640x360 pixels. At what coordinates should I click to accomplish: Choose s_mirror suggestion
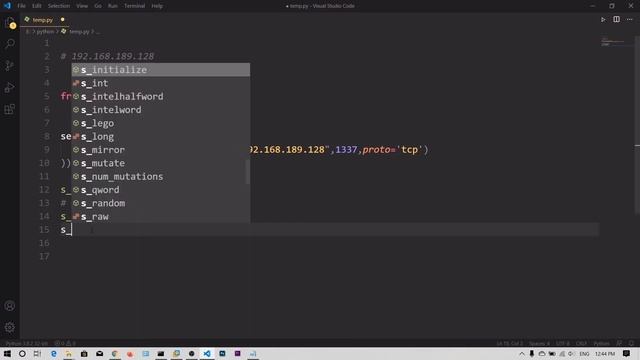pyautogui.click(x=161, y=150)
